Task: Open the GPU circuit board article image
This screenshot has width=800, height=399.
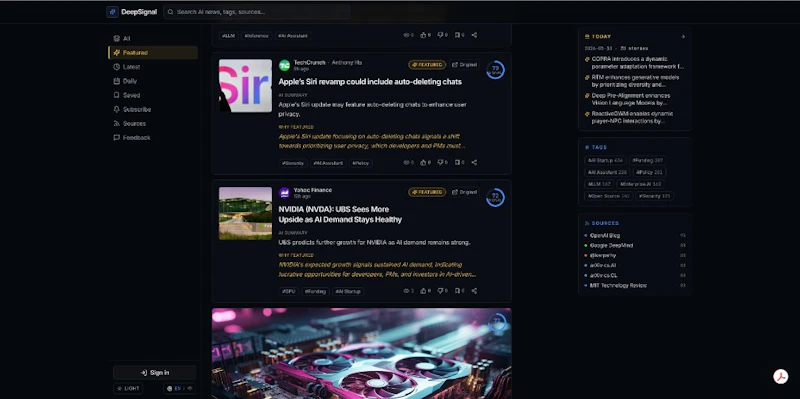Action: 362,354
